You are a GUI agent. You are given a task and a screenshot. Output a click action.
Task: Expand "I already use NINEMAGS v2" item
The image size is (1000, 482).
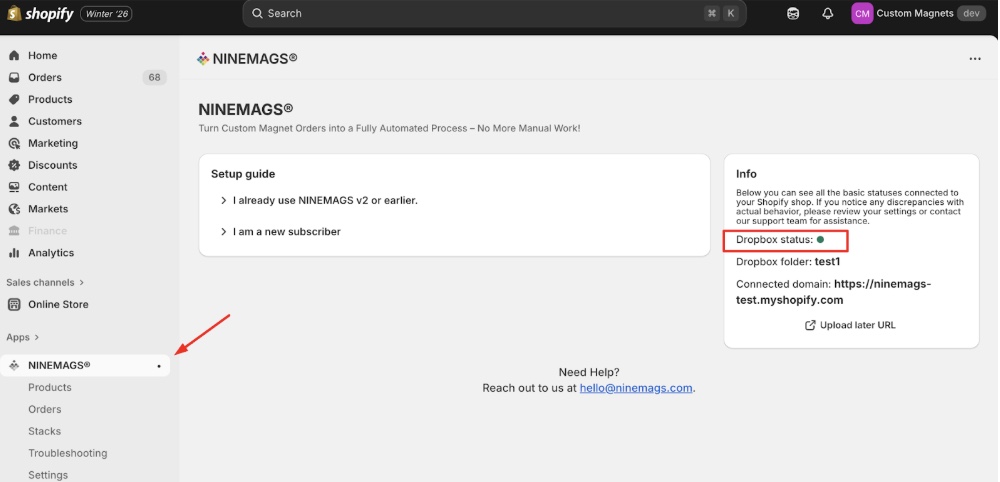tap(319, 200)
